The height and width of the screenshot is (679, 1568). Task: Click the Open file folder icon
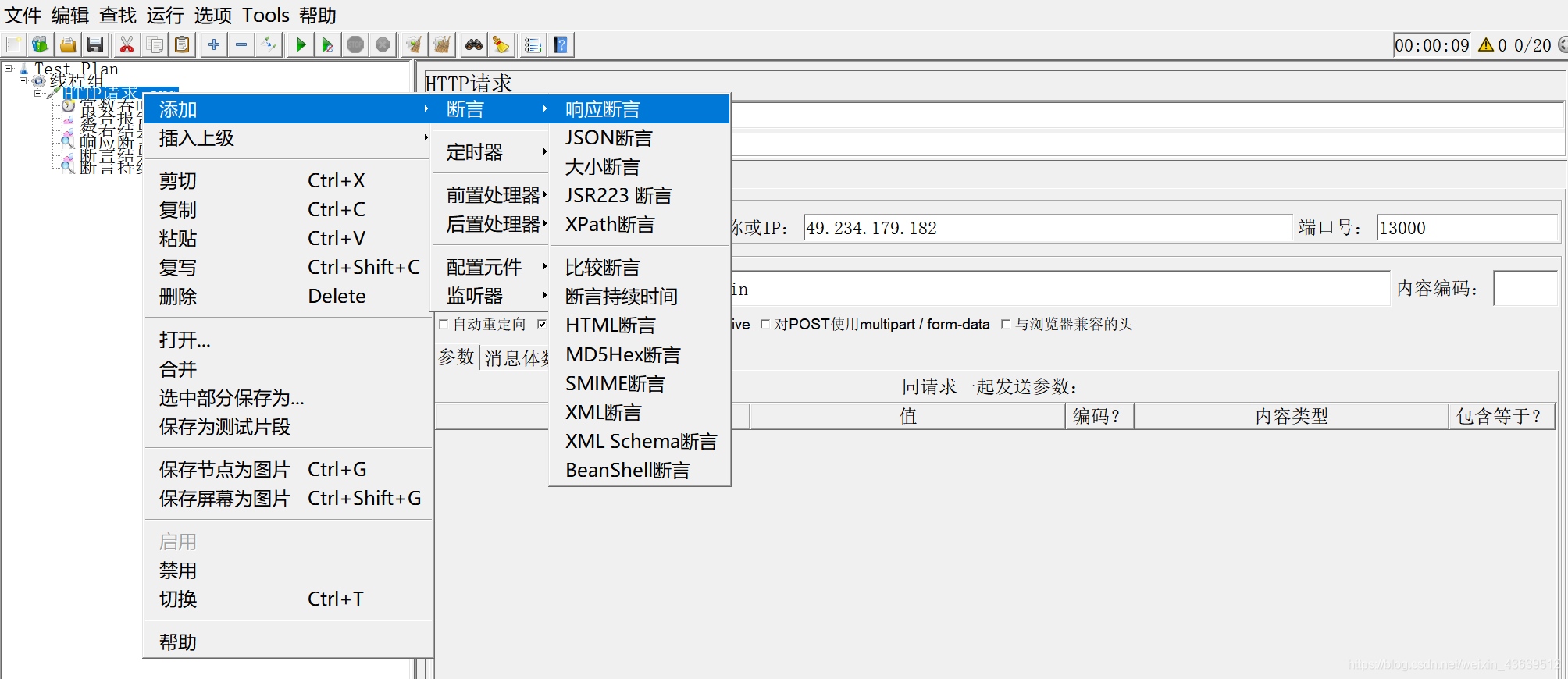[68, 44]
